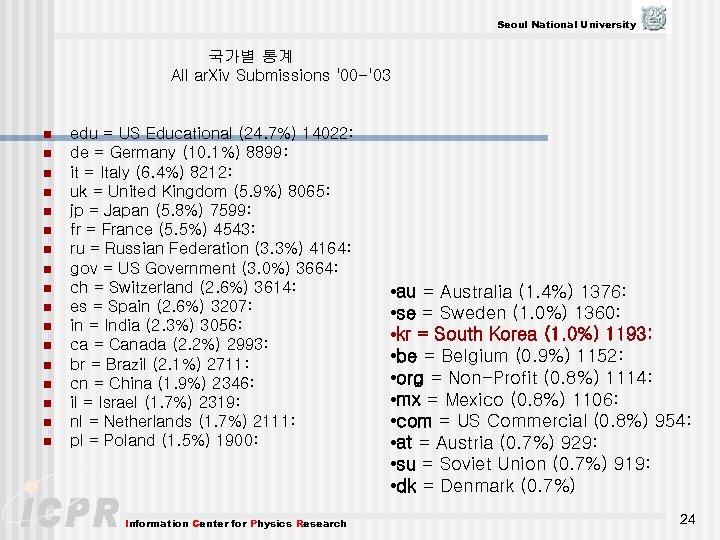
Task: Click the 'se = Sweden (1.0%) 1360' line
Action: click(505, 313)
